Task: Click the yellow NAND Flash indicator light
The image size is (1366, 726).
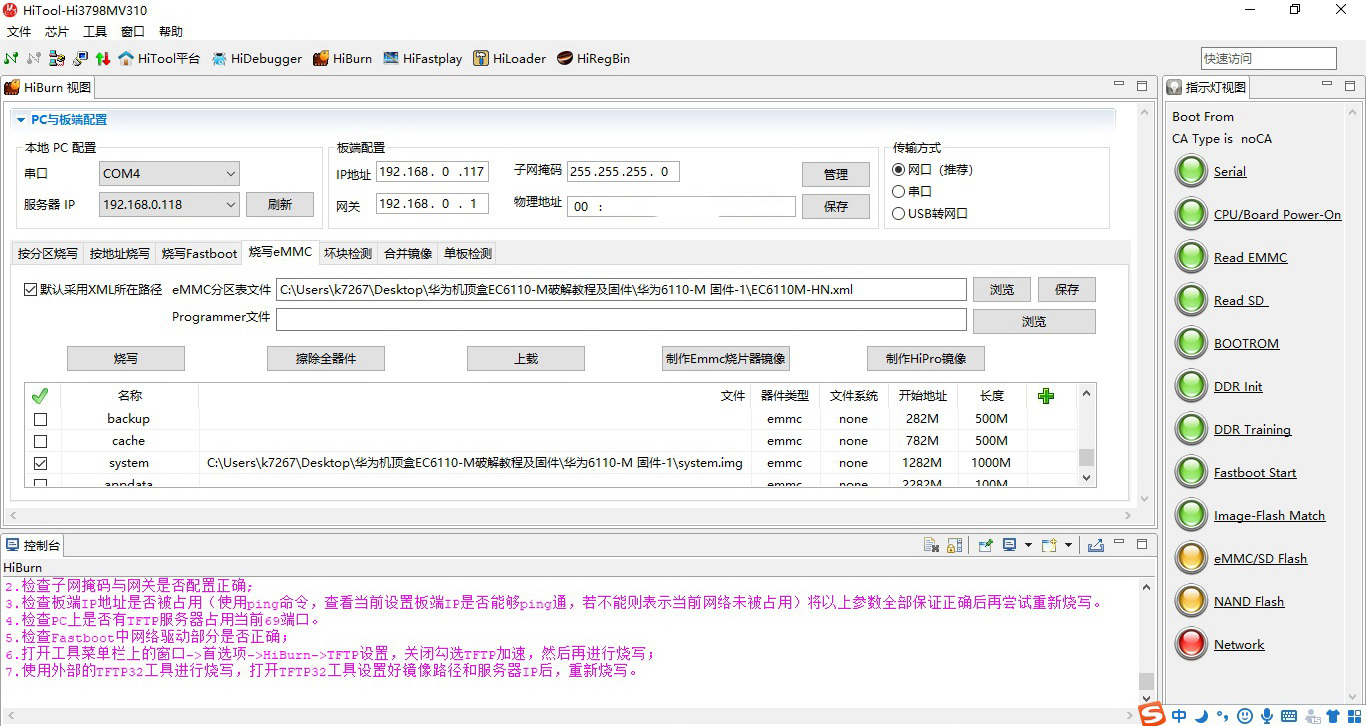Action: pos(1191,601)
